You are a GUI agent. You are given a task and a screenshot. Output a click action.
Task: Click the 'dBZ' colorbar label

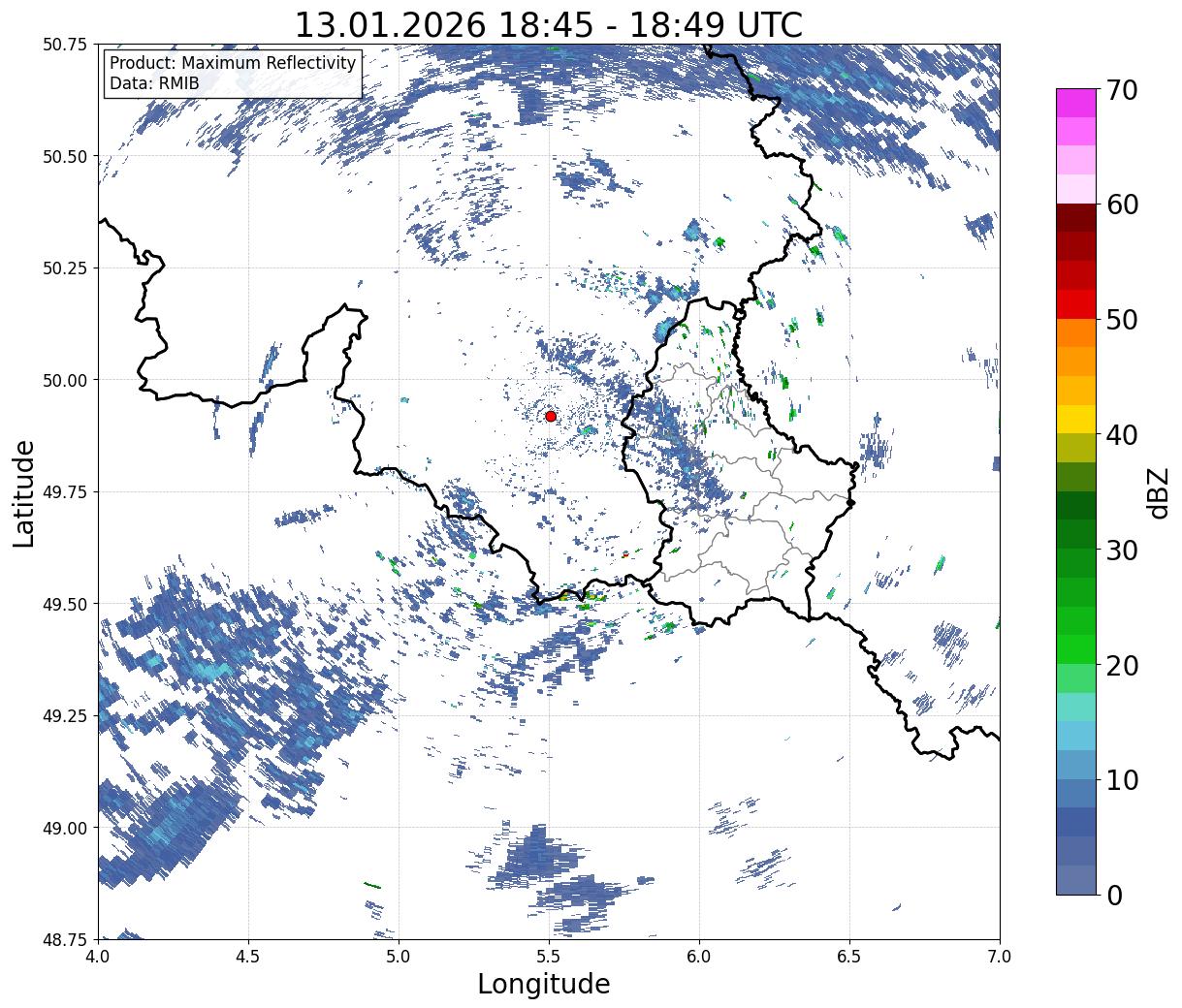tap(1157, 492)
